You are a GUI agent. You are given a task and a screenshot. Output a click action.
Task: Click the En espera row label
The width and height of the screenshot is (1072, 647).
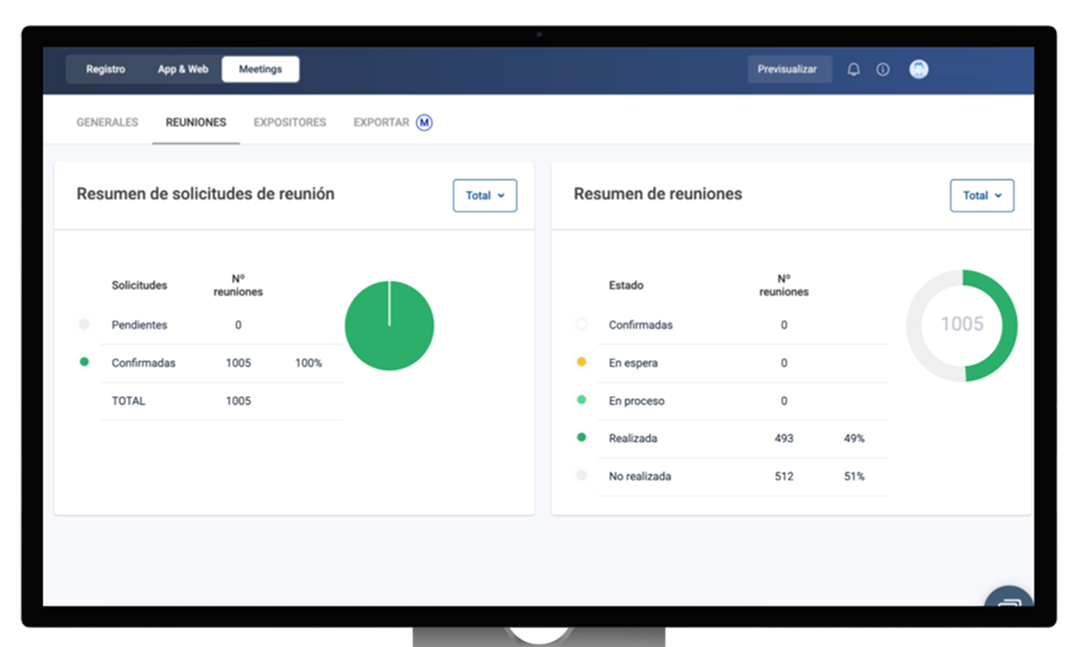click(633, 363)
